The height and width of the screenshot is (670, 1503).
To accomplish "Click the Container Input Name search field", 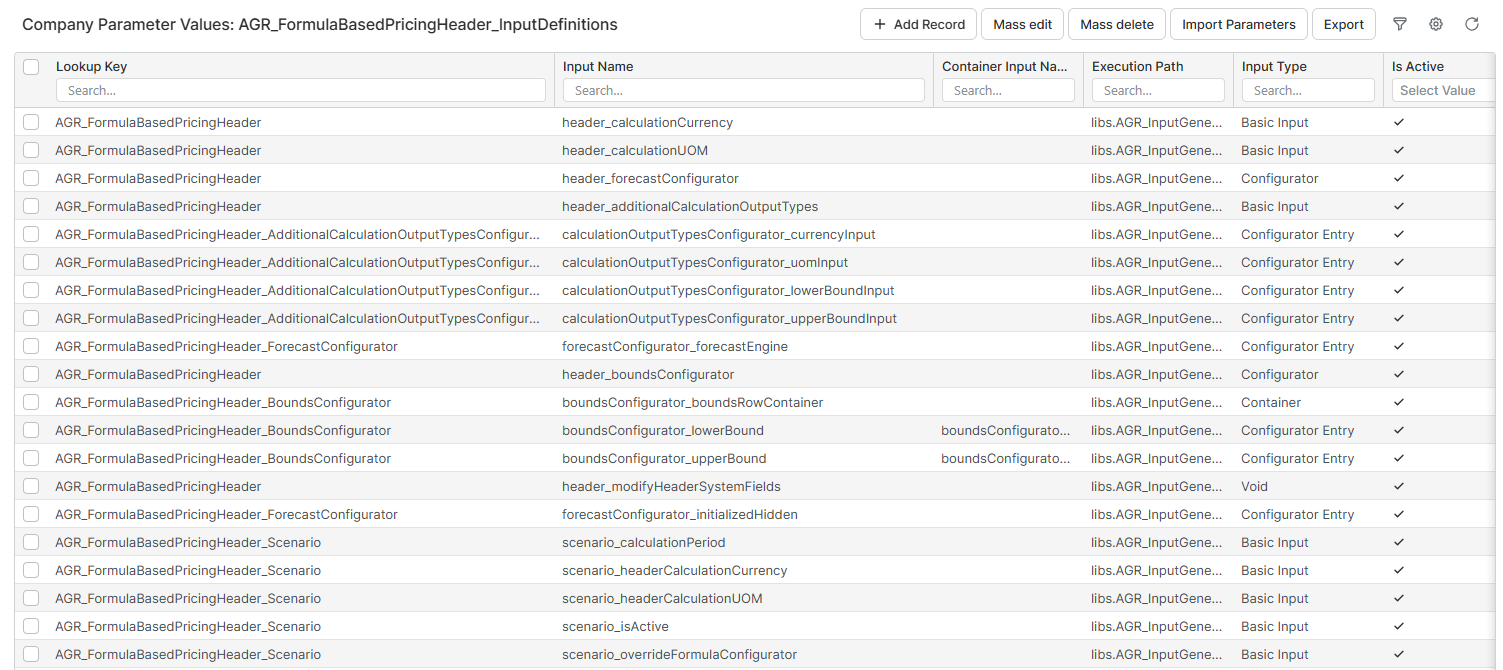I will tap(1008, 90).
